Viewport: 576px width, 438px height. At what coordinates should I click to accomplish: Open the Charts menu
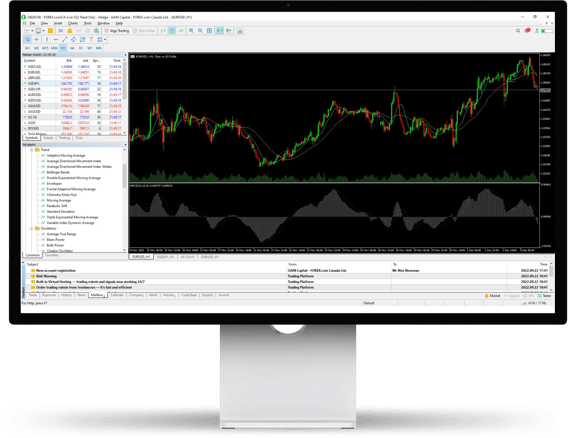point(73,23)
